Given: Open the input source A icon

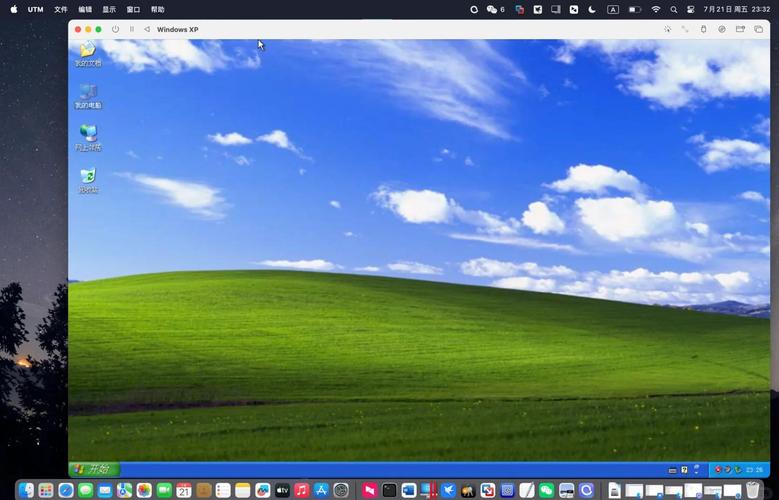Looking at the screenshot, I should coord(613,9).
